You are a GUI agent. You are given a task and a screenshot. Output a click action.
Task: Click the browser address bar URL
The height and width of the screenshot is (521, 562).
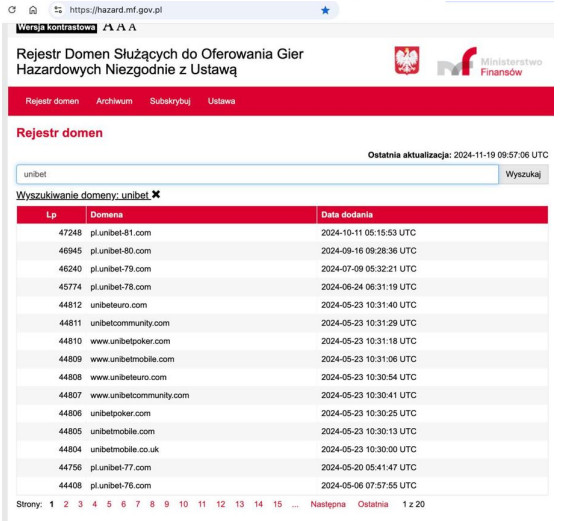tap(116, 10)
